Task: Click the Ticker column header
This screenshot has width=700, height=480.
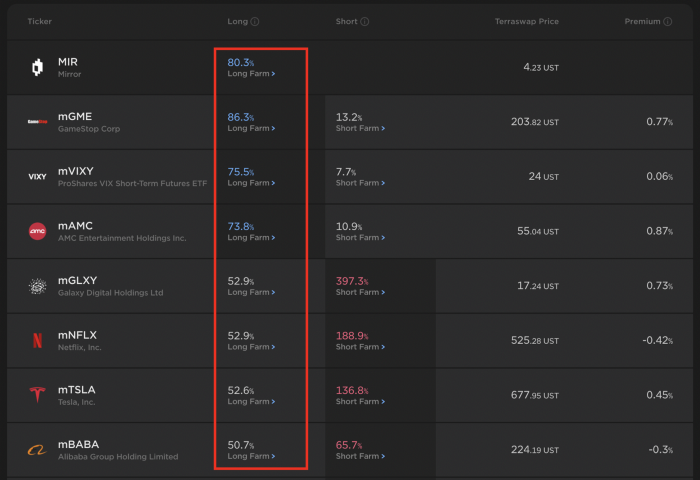Action: click(40, 21)
